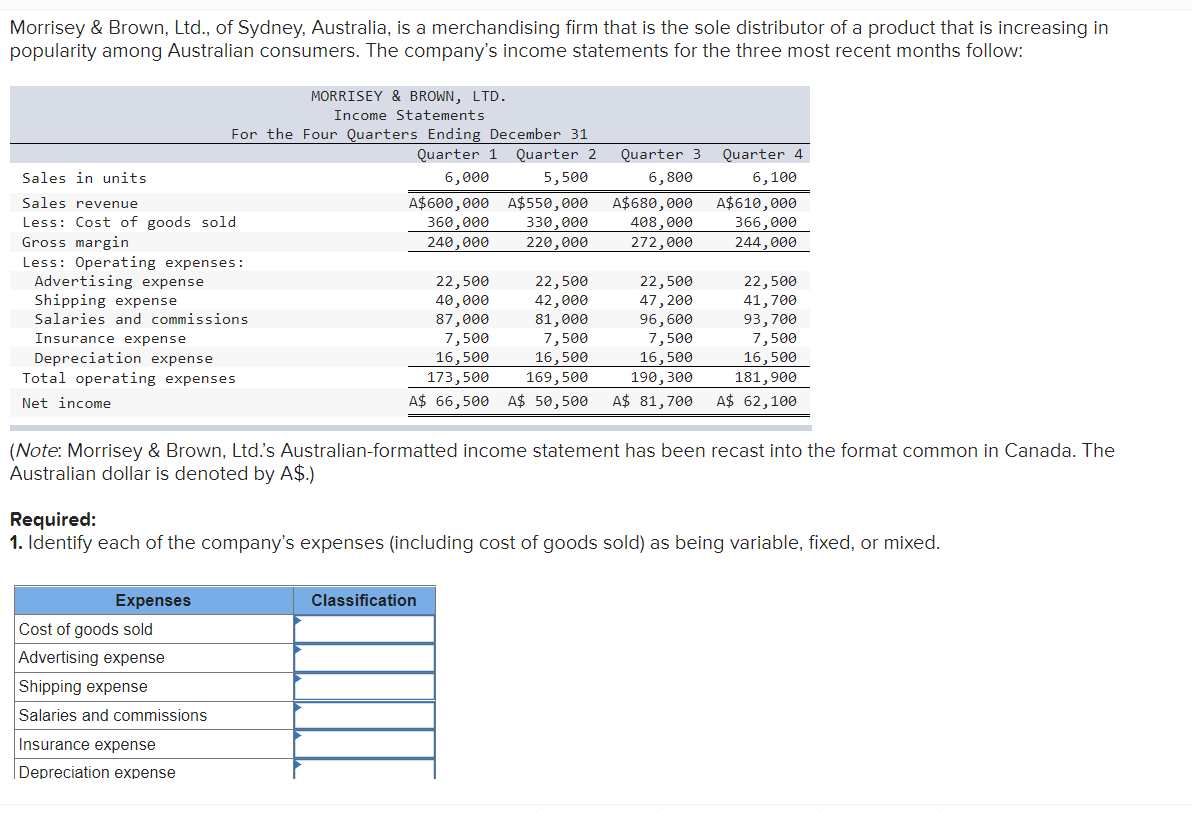Screen dimensions: 1192x813
Task: Select the 'Shipping expense' answer row label
Action: [83, 687]
